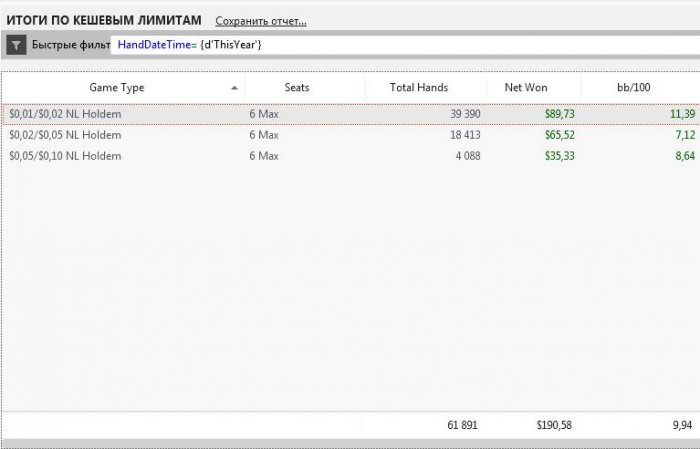Click the 6 Max cell in first row

pyautogui.click(x=264, y=114)
